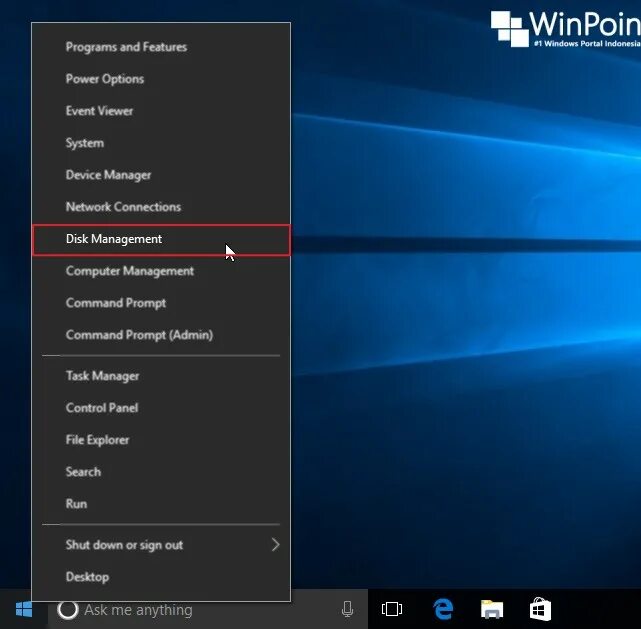Viewport: 641px width, 629px height.
Task: Open Control Panel
Action: click(x=161, y=407)
